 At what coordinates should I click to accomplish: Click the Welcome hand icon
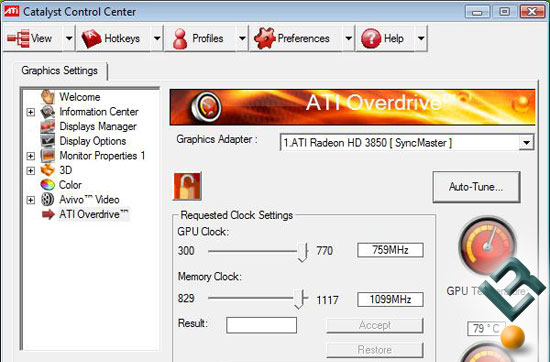click(48, 96)
